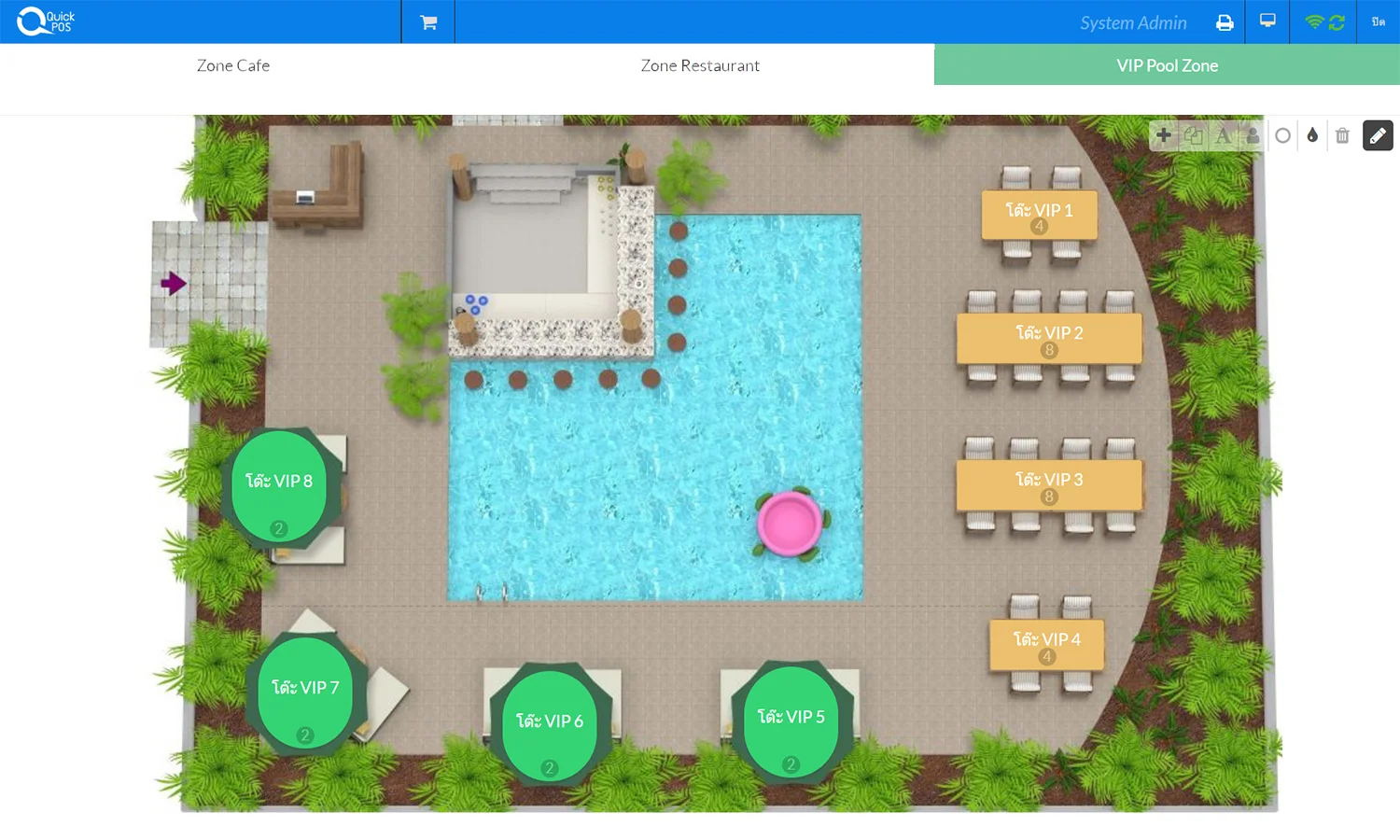The height and width of the screenshot is (840, 1400).
Task: Open the droplet color picker
Action: pyautogui.click(x=1312, y=135)
